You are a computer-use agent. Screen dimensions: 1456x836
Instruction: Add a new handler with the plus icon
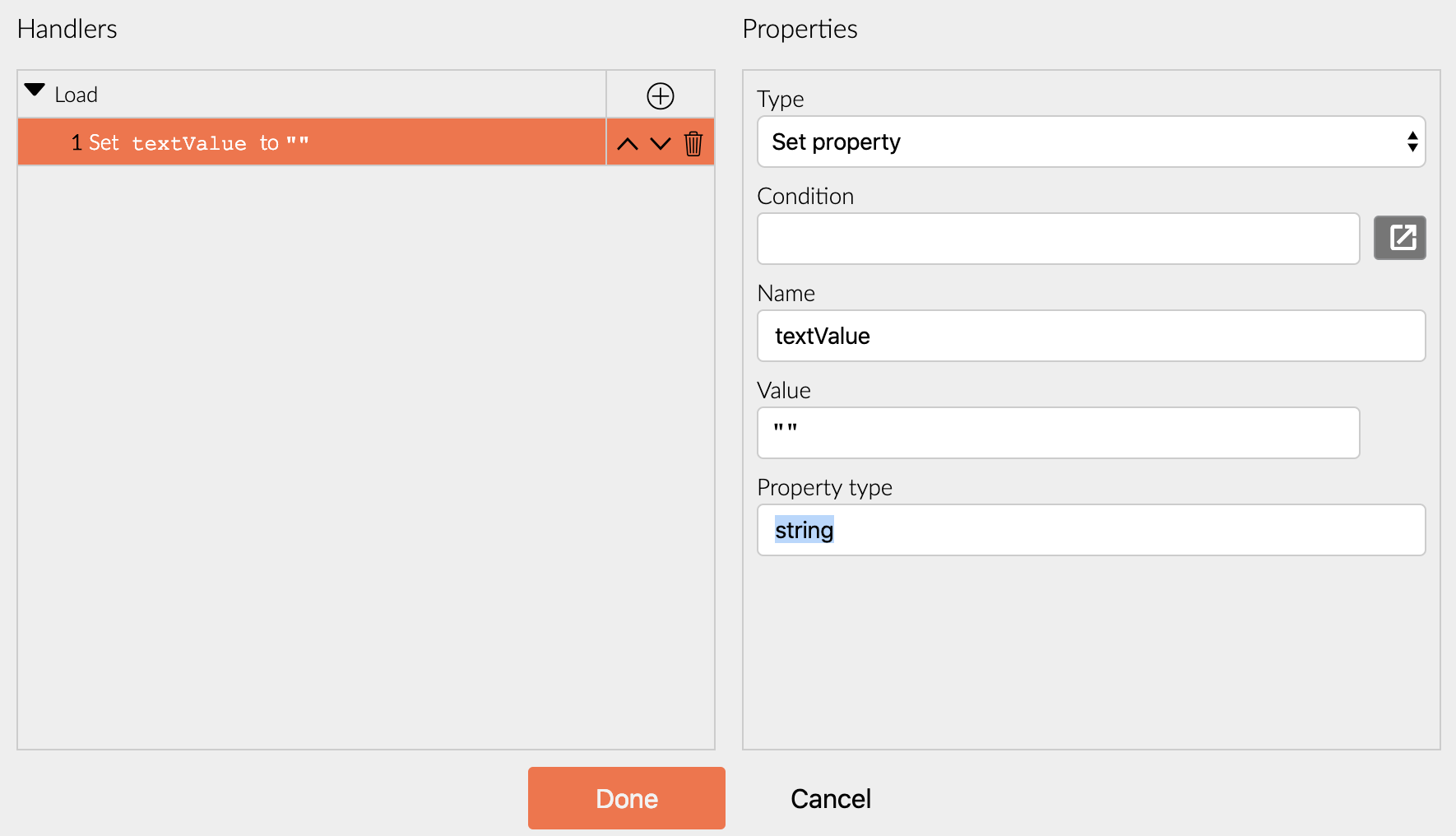[x=661, y=95]
